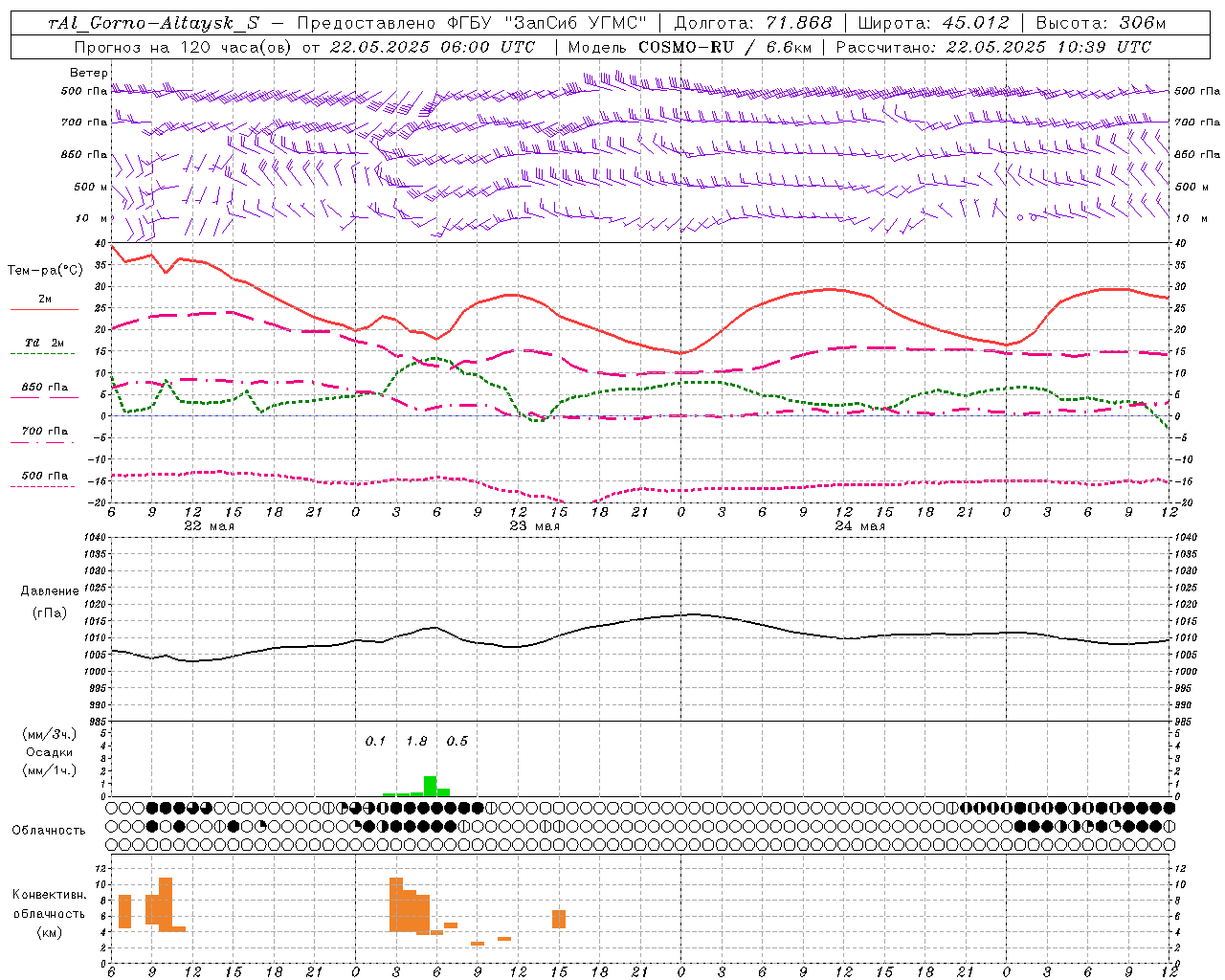Click the "Давление" pressure panel label
The width and height of the screenshot is (1225, 980).
(x=50, y=591)
